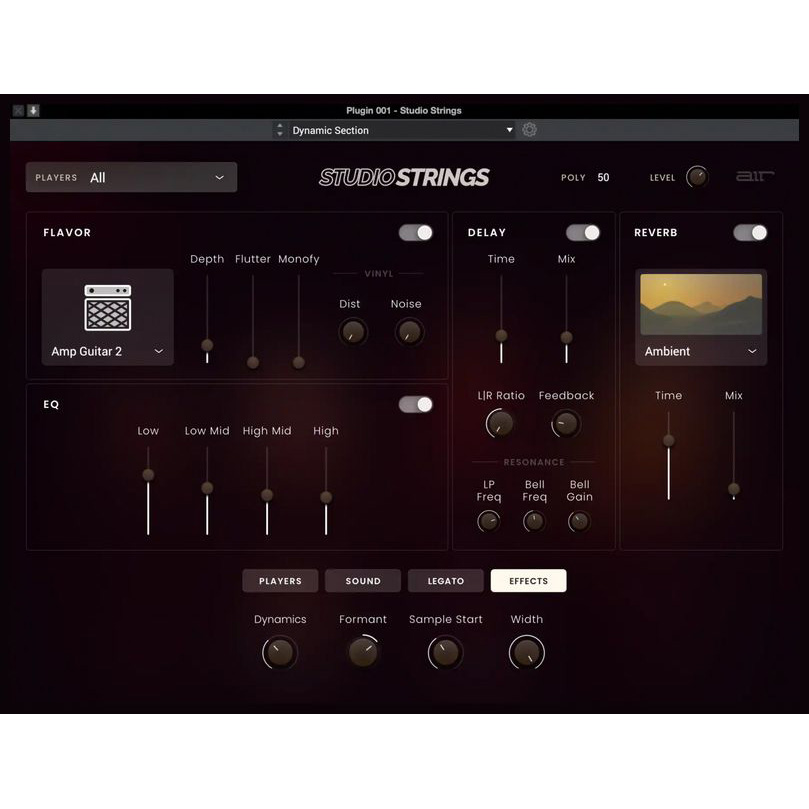Click the Vinyl Noise knob
Screen dimensions: 809x809
(x=409, y=332)
